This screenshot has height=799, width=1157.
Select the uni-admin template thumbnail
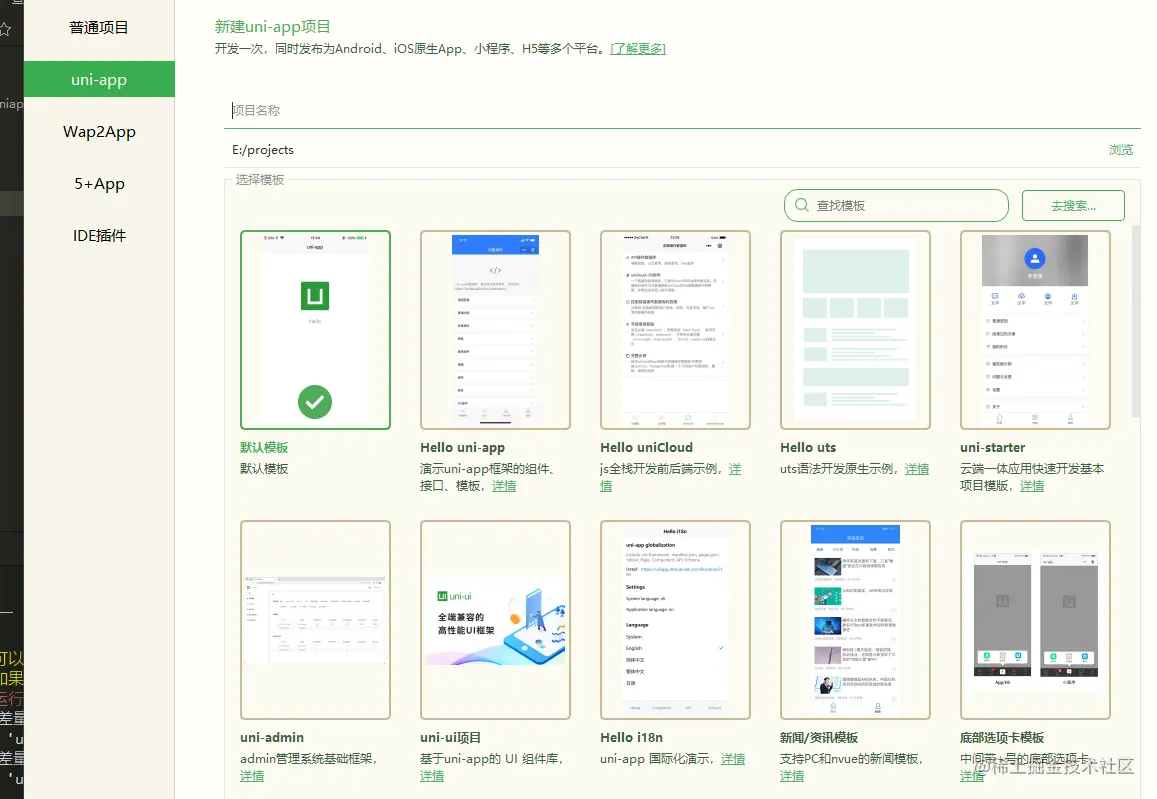pos(315,620)
